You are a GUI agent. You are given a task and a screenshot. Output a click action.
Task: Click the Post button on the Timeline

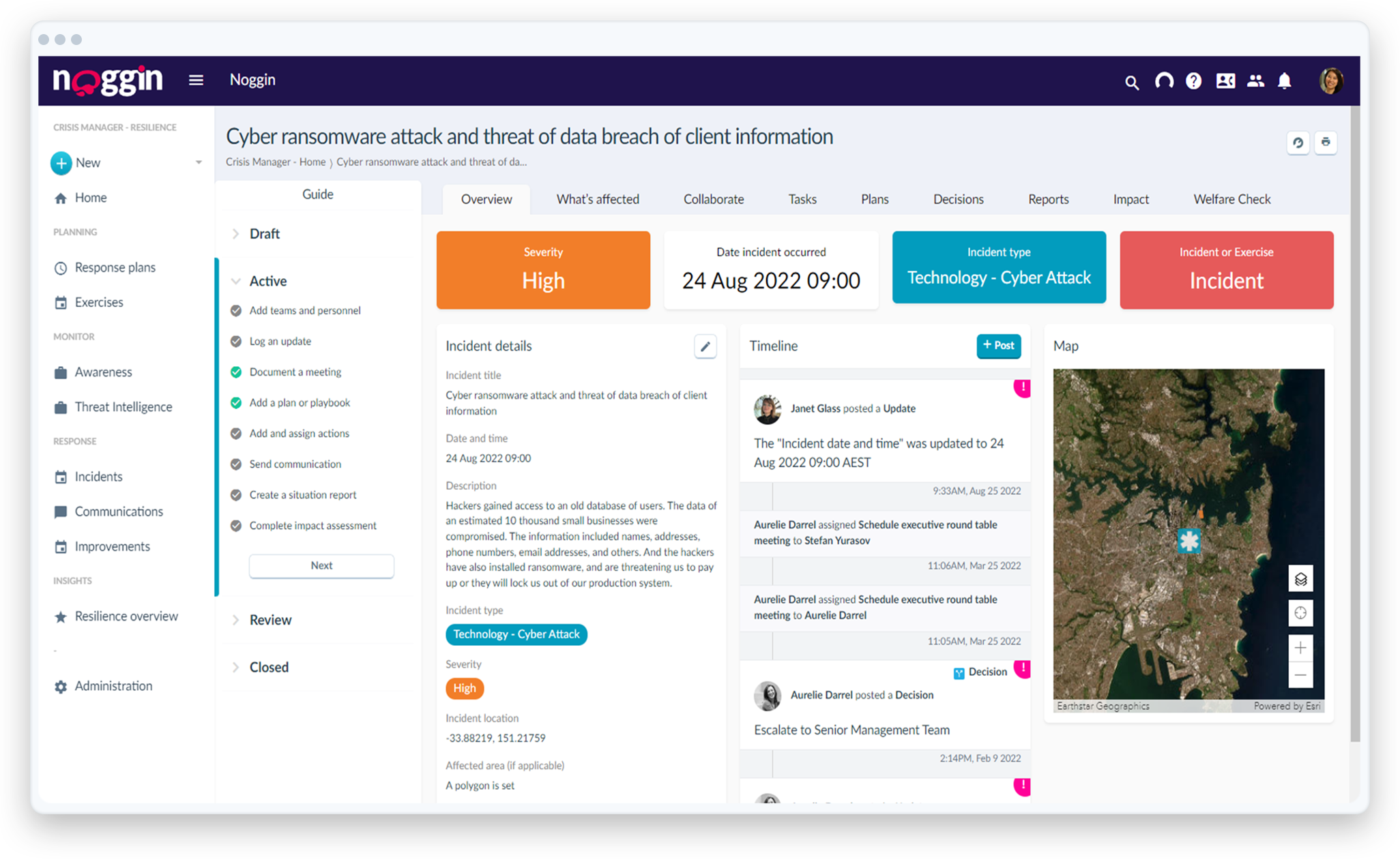coord(997,346)
